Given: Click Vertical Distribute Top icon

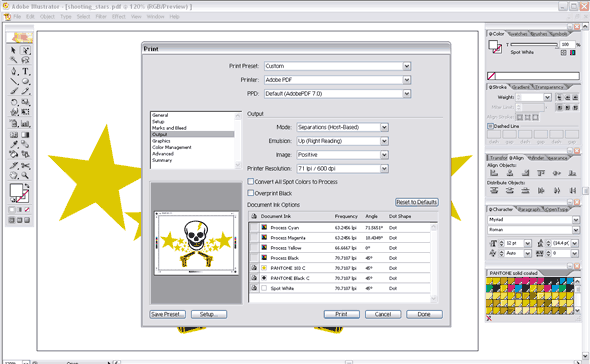Looking at the screenshot, I should click(x=494, y=190).
